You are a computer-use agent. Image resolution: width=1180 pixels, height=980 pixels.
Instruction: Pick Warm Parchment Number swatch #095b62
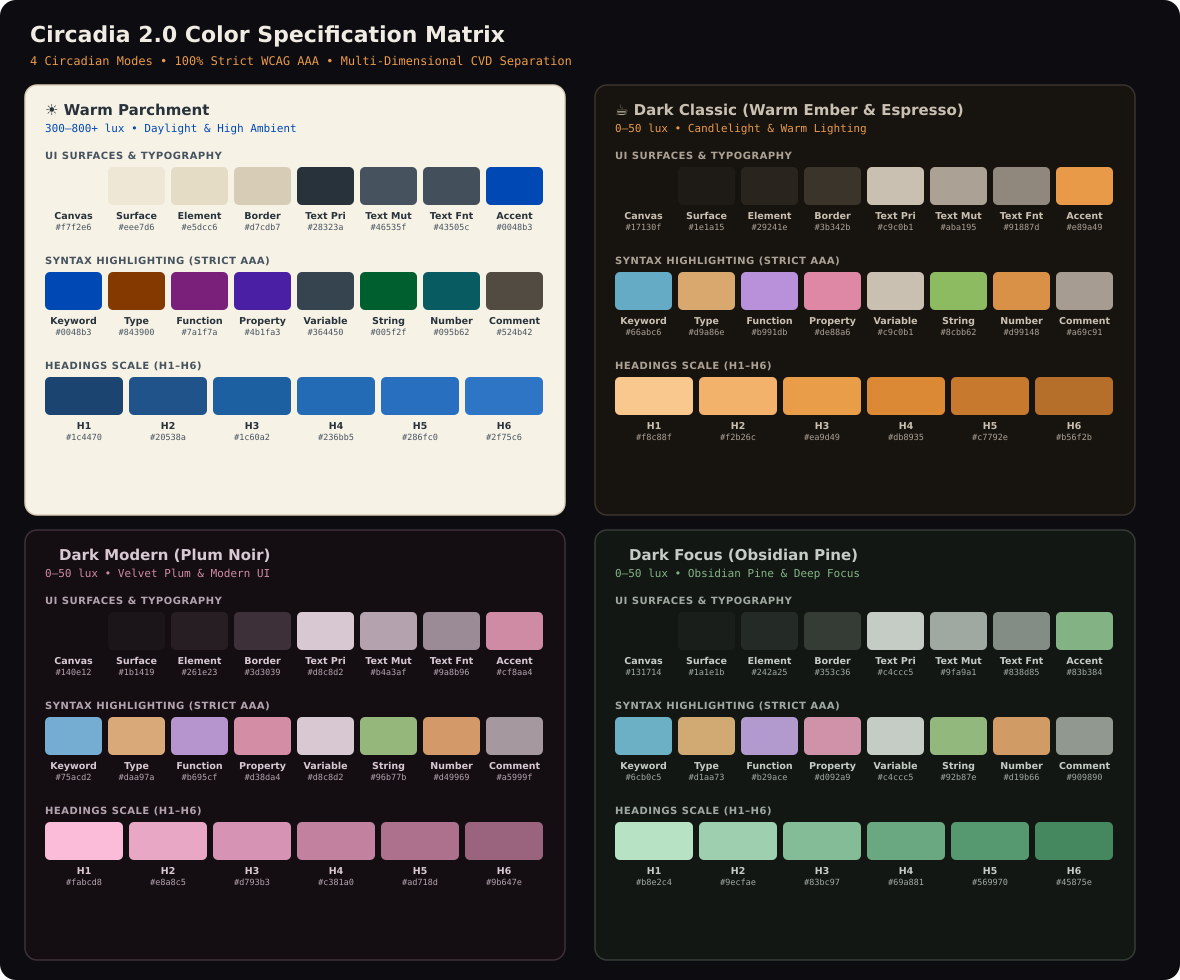click(x=452, y=291)
